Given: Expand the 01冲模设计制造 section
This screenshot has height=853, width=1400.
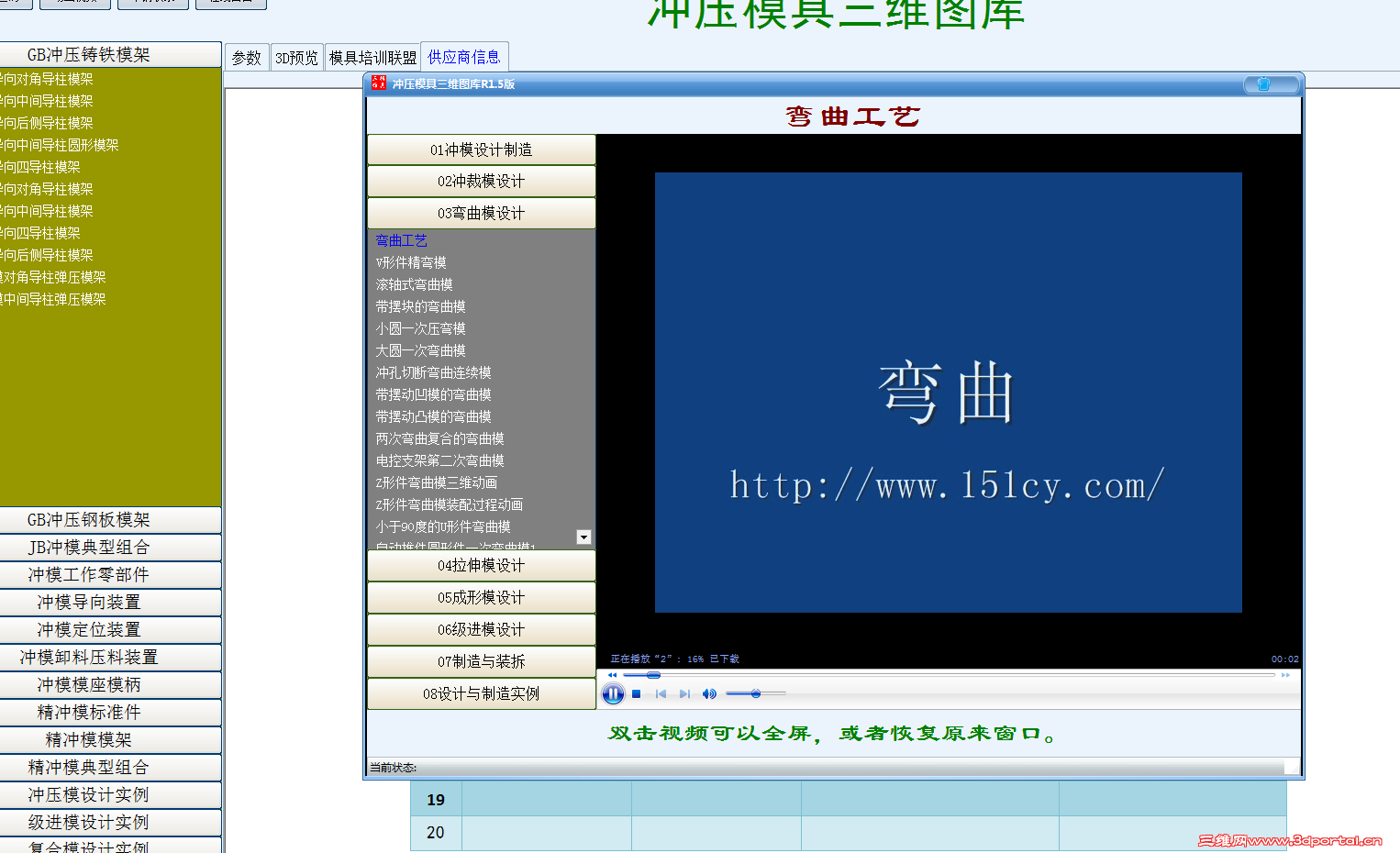Looking at the screenshot, I should tap(482, 150).
